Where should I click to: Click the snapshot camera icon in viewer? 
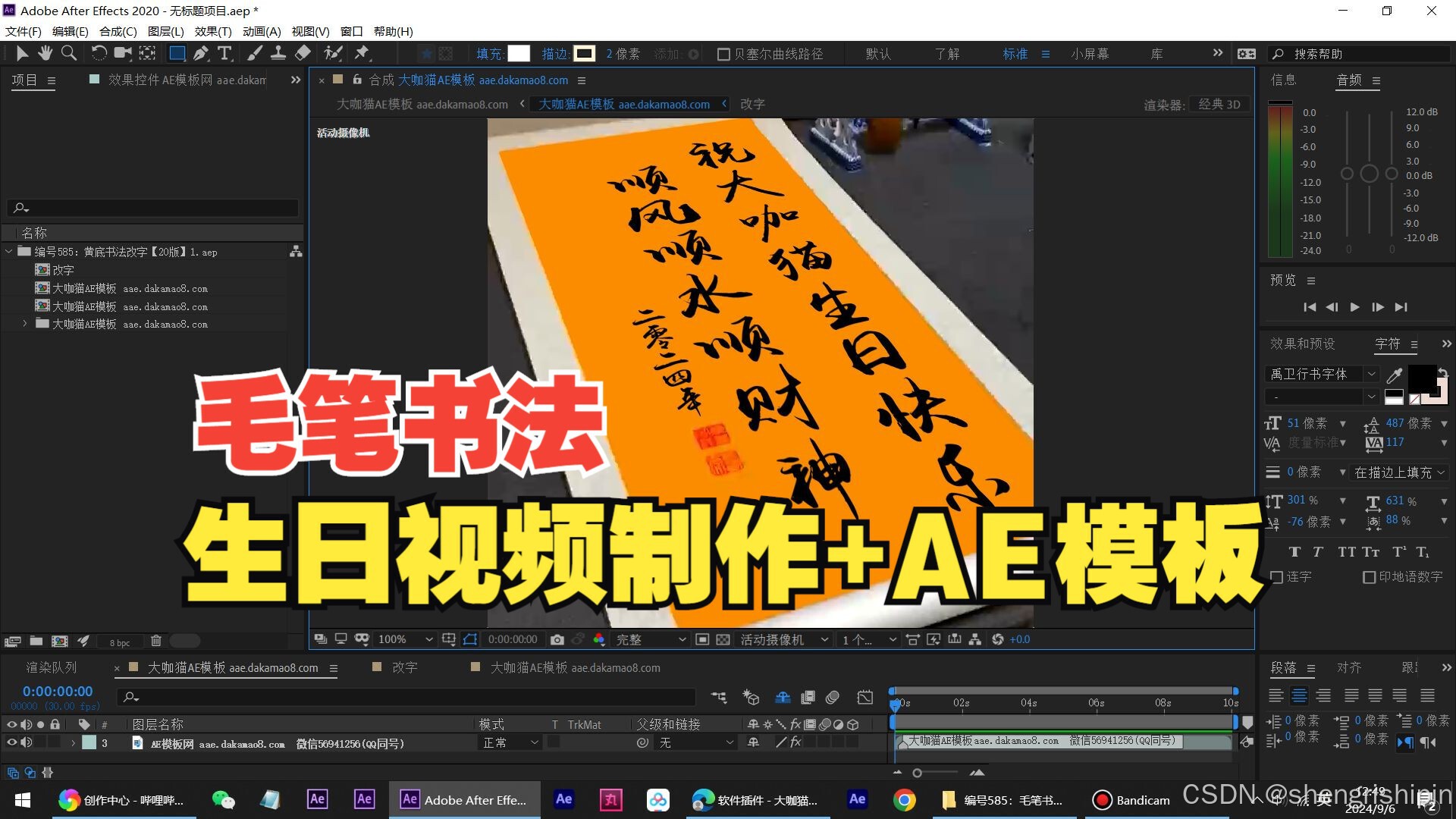point(557,639)
